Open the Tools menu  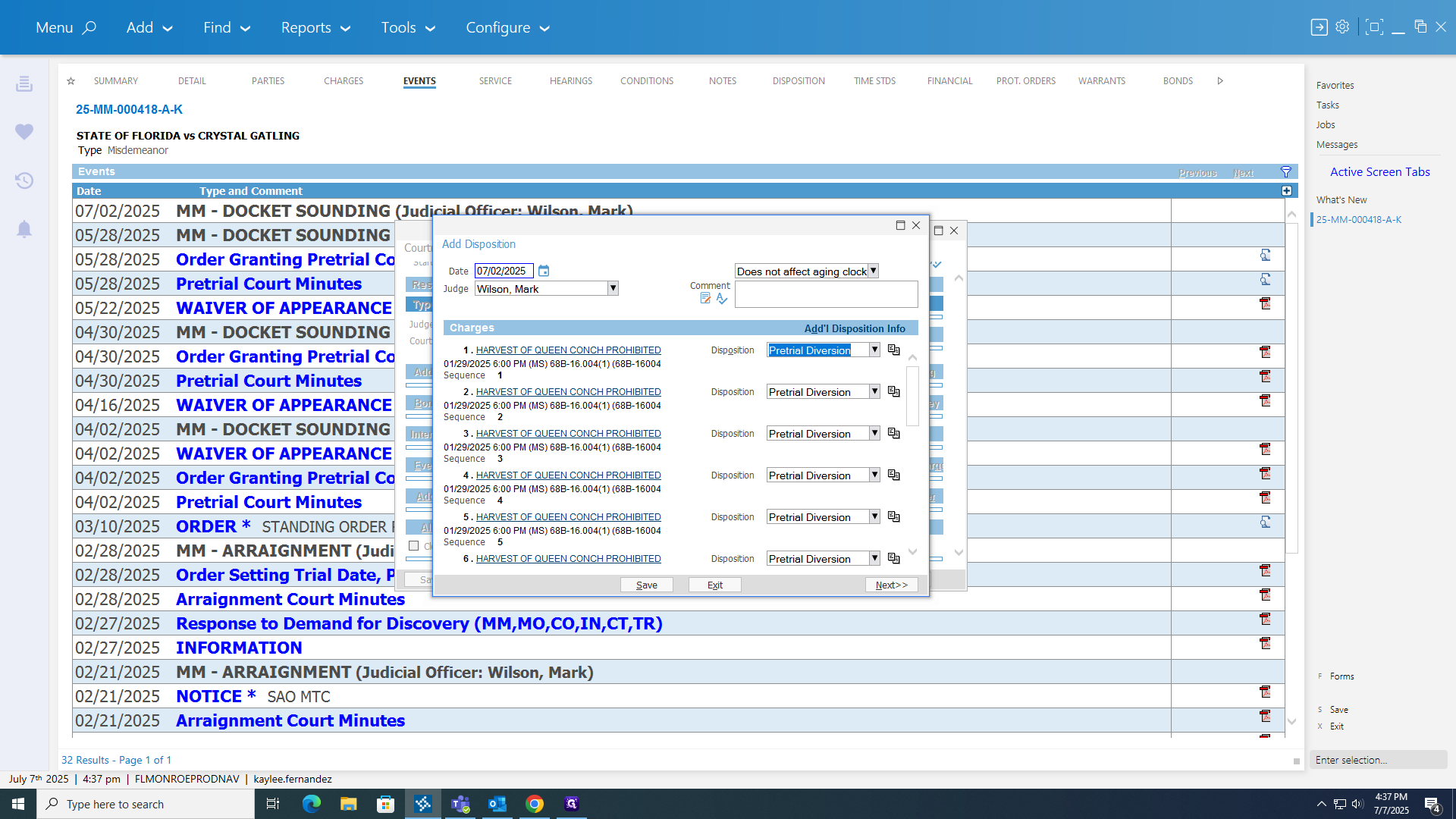[x=408, y=27]
